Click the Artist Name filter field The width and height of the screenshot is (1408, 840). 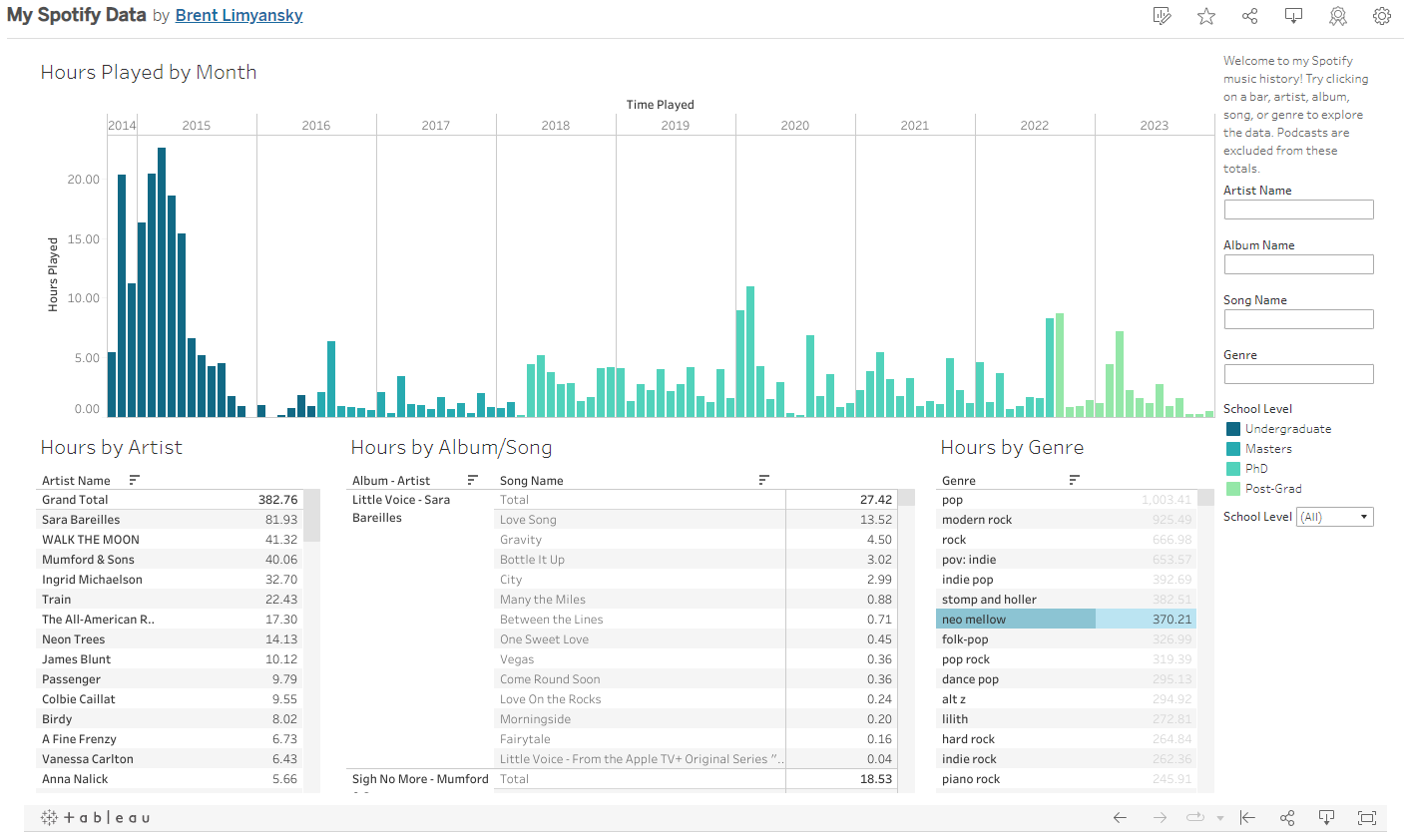coord(1298,210)
